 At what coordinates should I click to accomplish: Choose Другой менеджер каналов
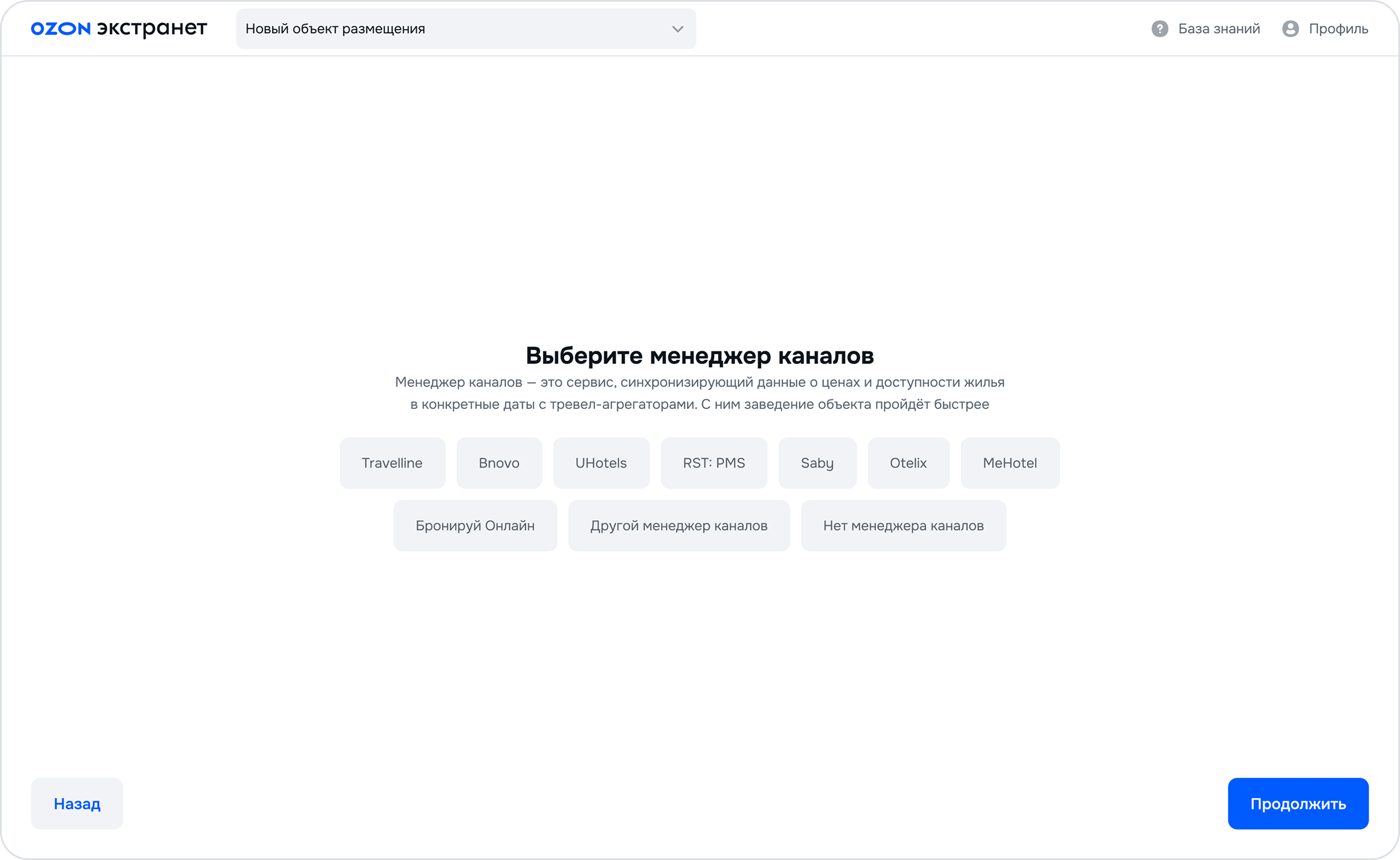click(679, 525)
